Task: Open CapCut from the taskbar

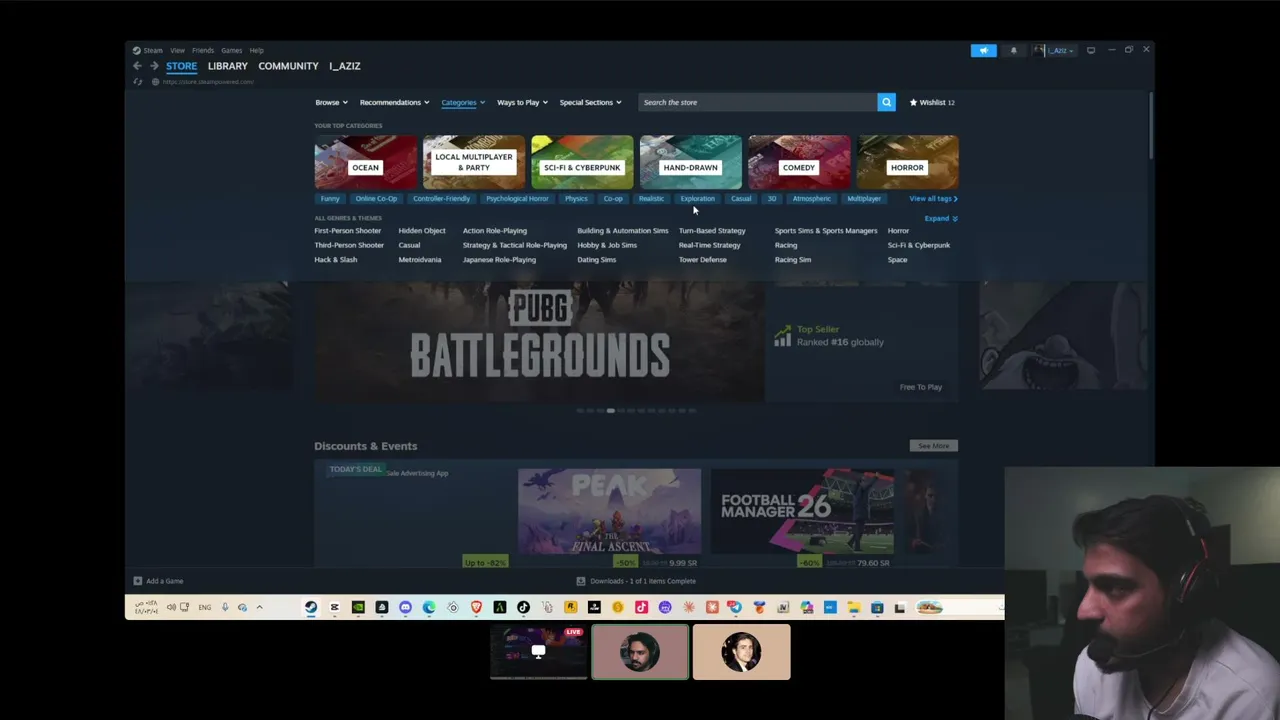Action: (x=334, y=607)
